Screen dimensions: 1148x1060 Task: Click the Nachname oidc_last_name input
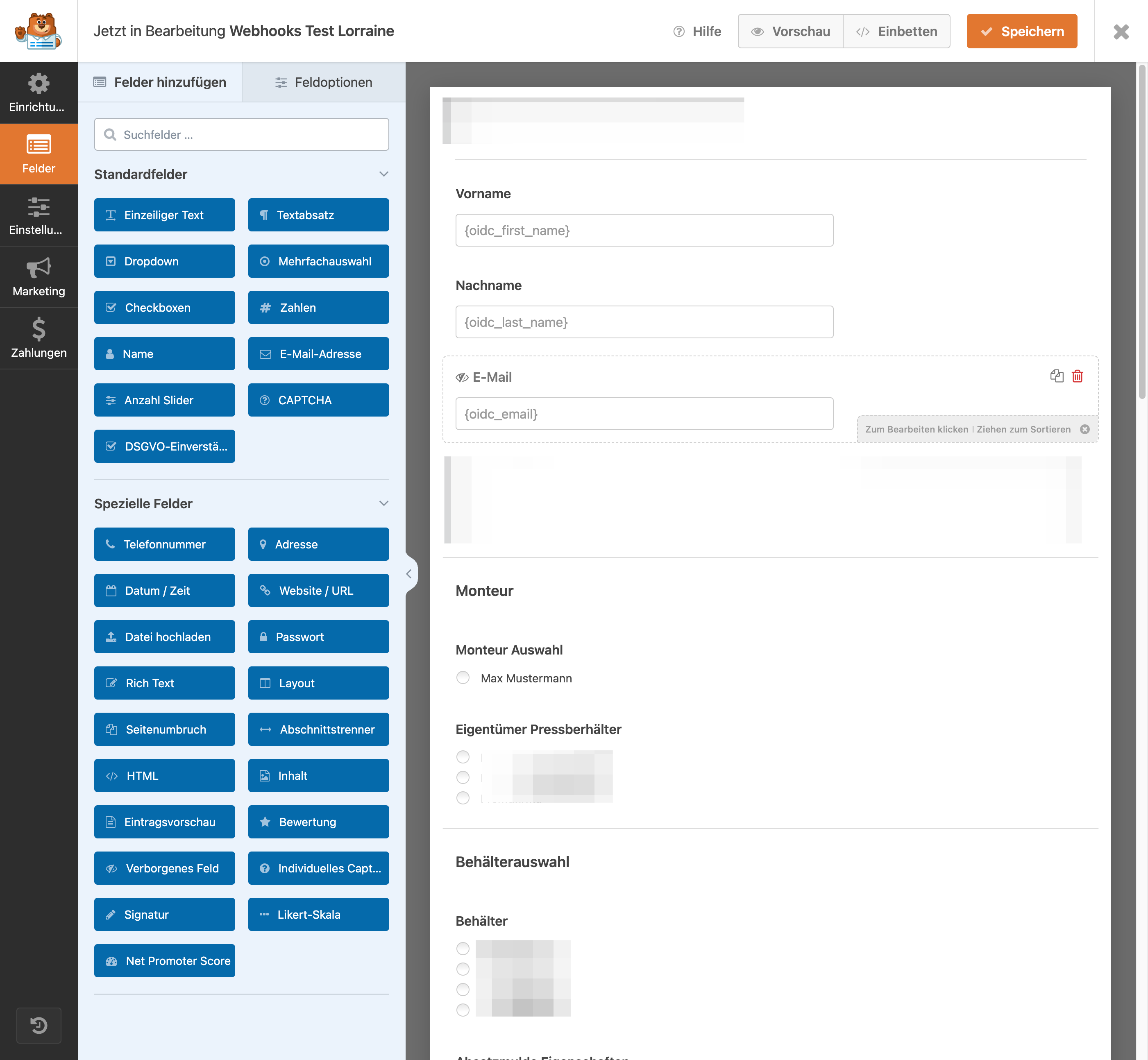(x=644, y=322)
